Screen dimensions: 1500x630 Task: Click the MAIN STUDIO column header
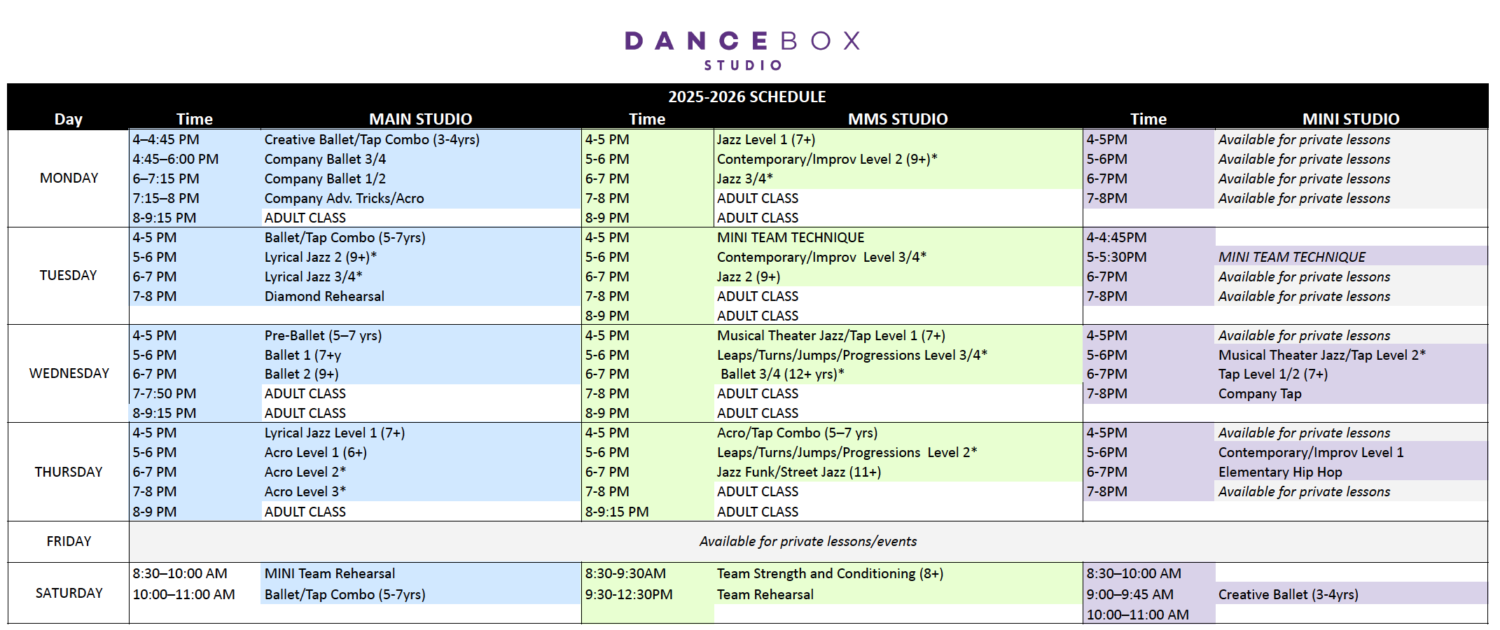[420, 119]
